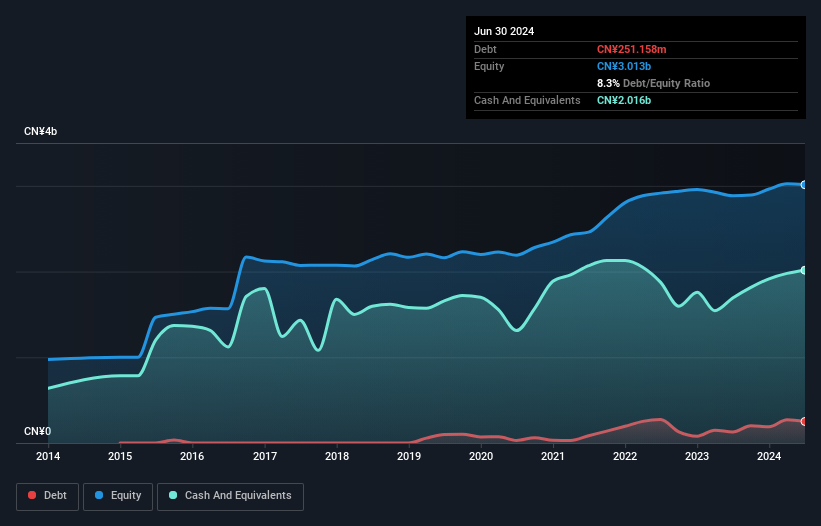This screenshot has width=821, height=526.
Task: Click the 2022 x-axis label
Action: (625, 457)
